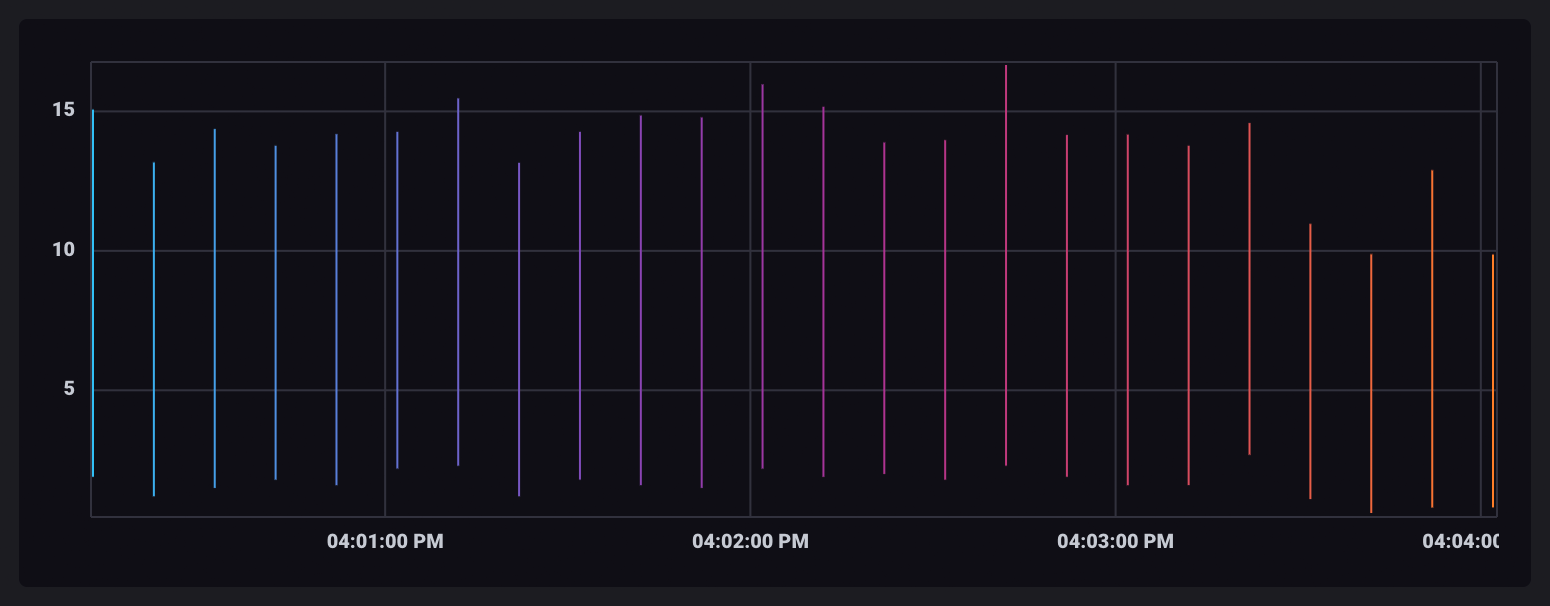
Task: Select bar immediately left of 04:03:00 PM gridline
Action: pos(1067,305)
